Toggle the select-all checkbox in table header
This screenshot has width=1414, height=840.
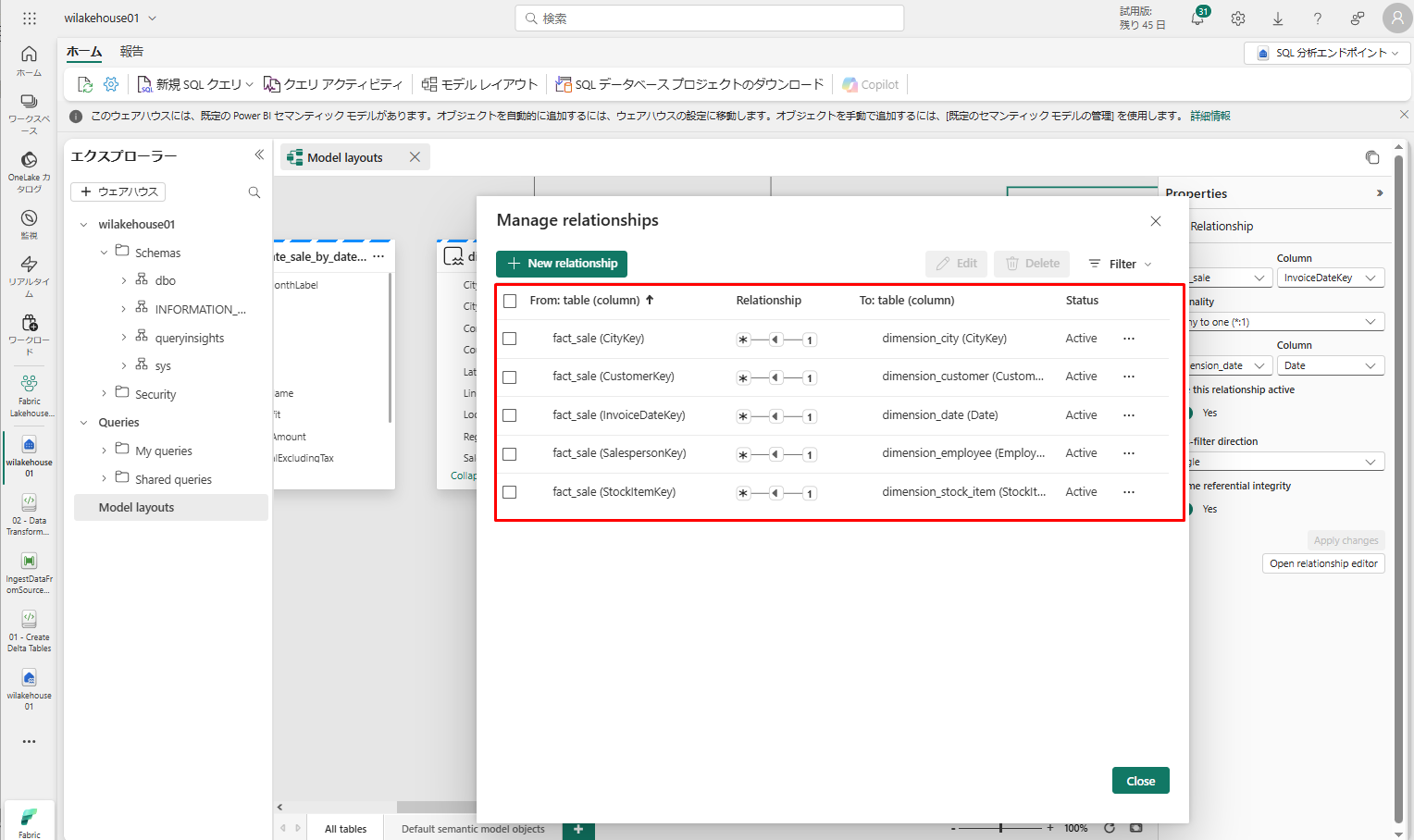[x=510, y=301]
